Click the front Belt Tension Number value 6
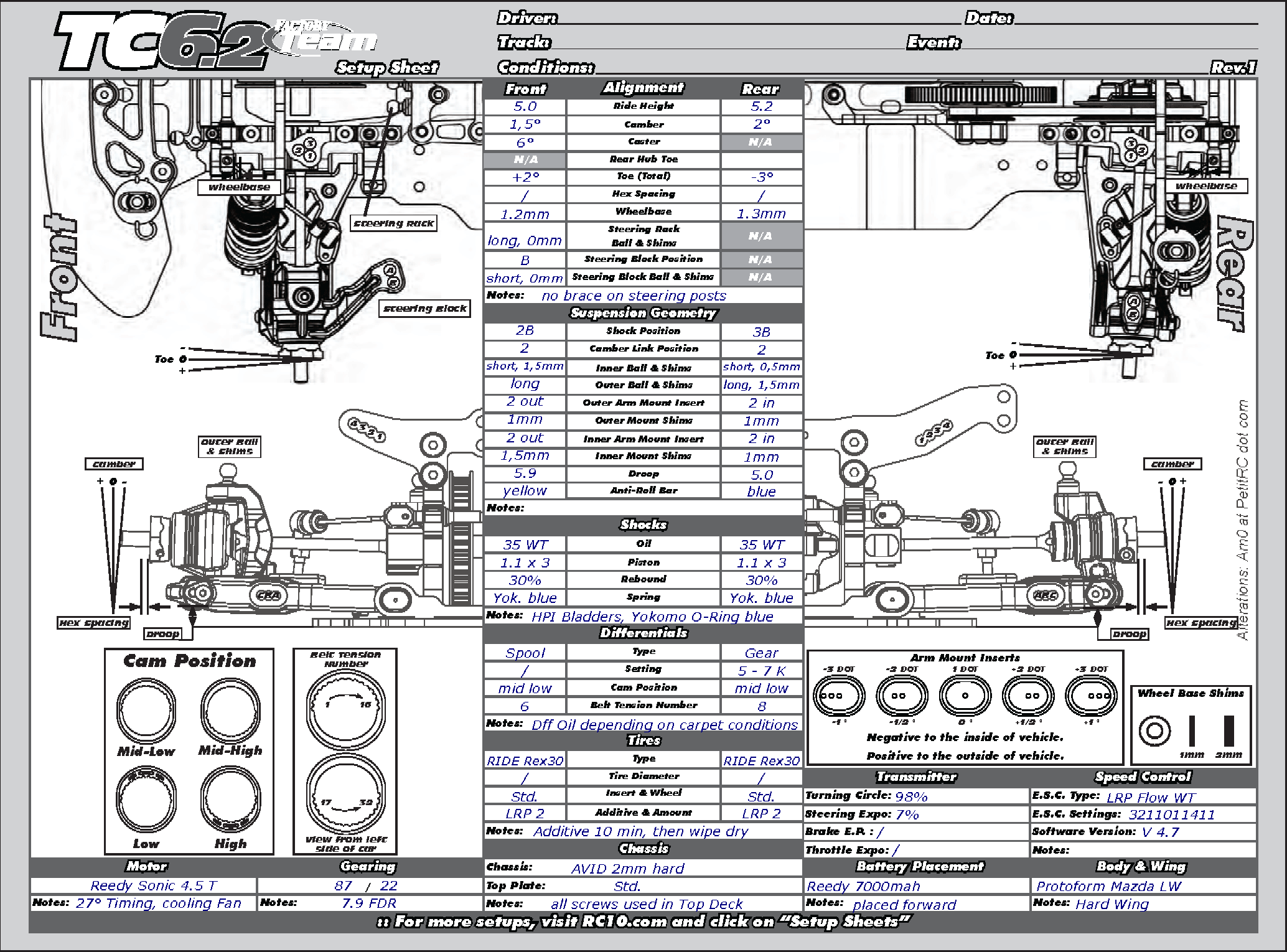Screen dimensions: 1287x952 [525, 706]
